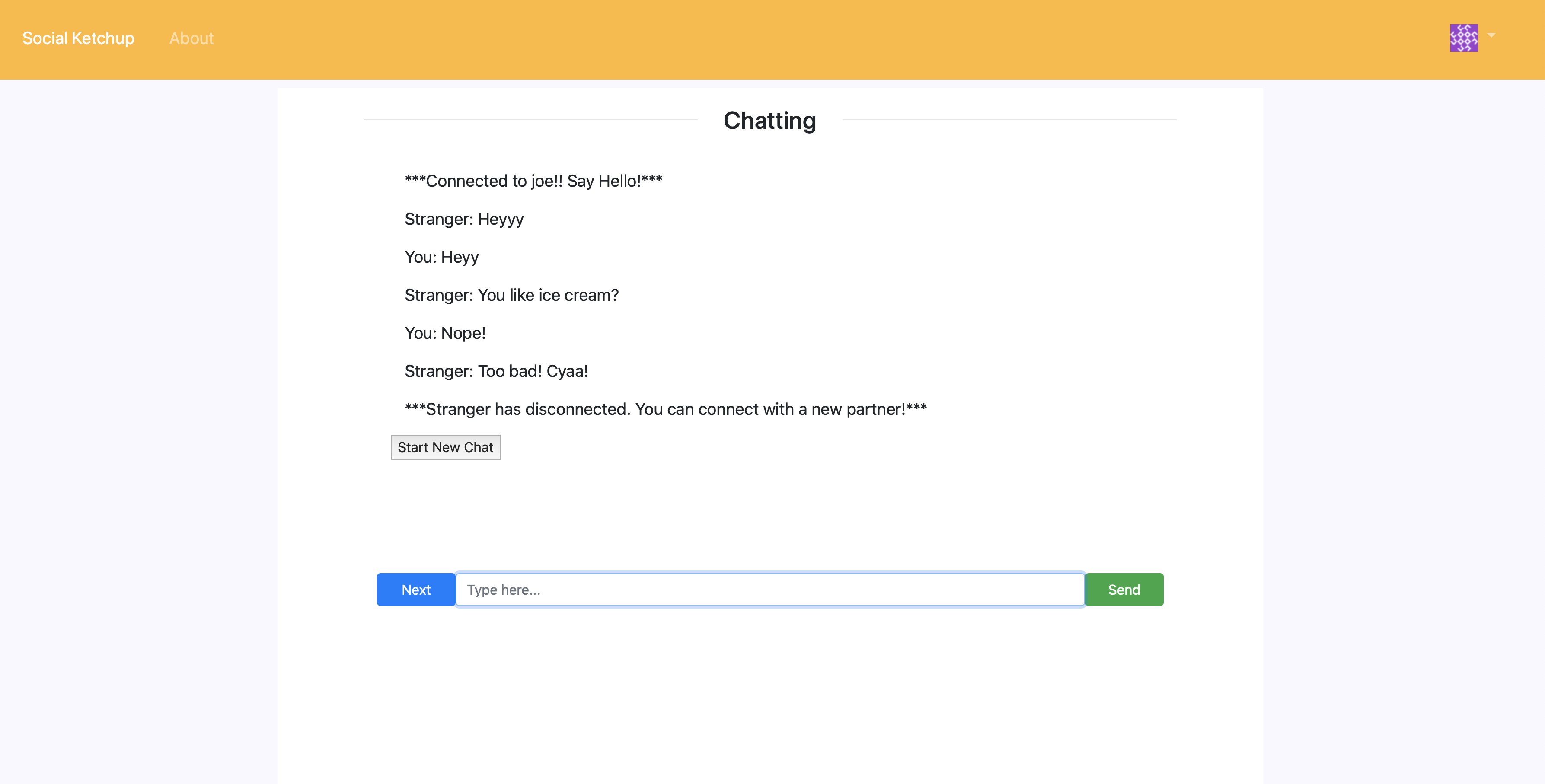The image size is (1545, 784).
Task: Open the About navigation item
Action: point(191,38)
